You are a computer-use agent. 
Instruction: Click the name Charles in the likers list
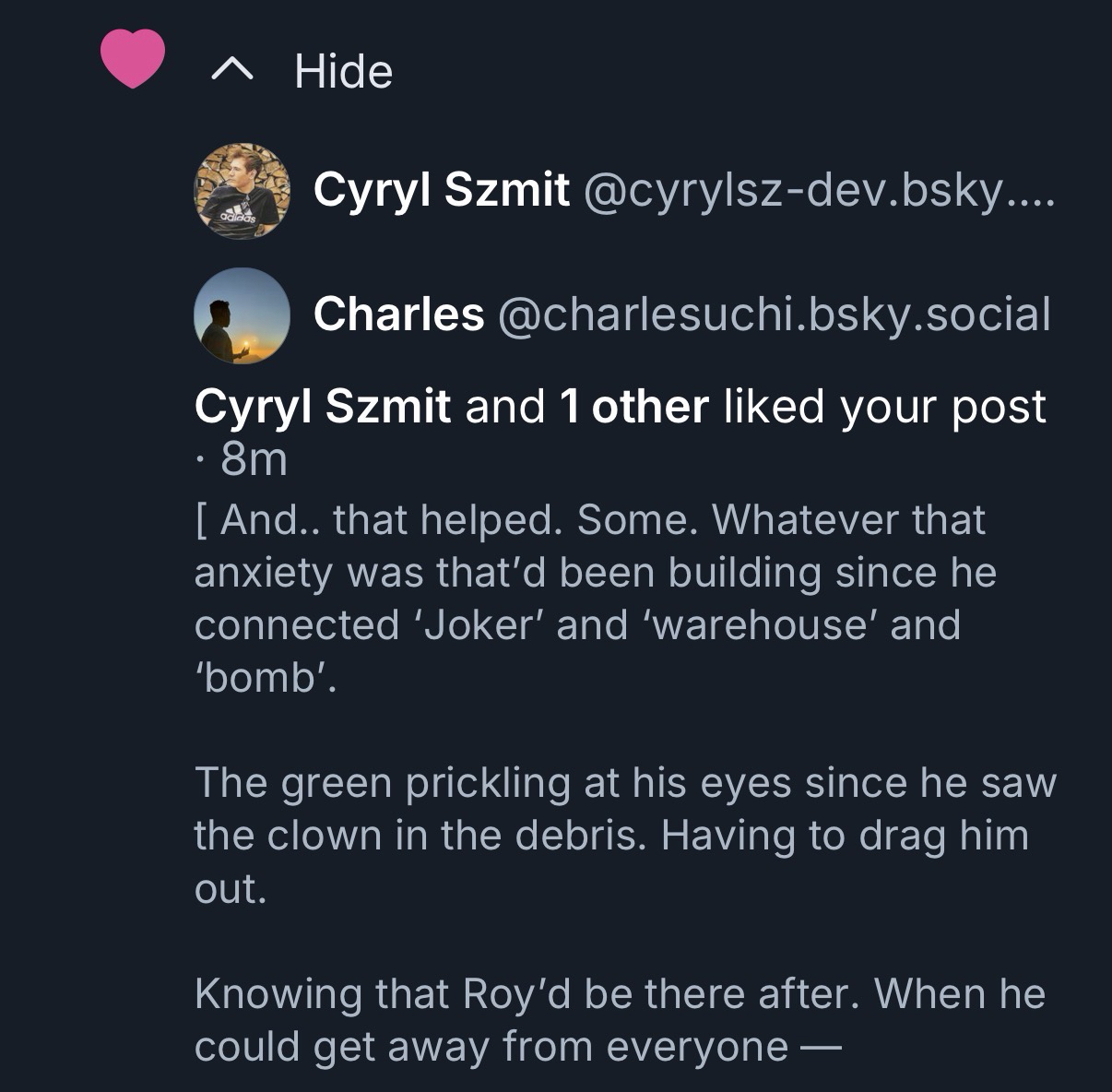398,315
